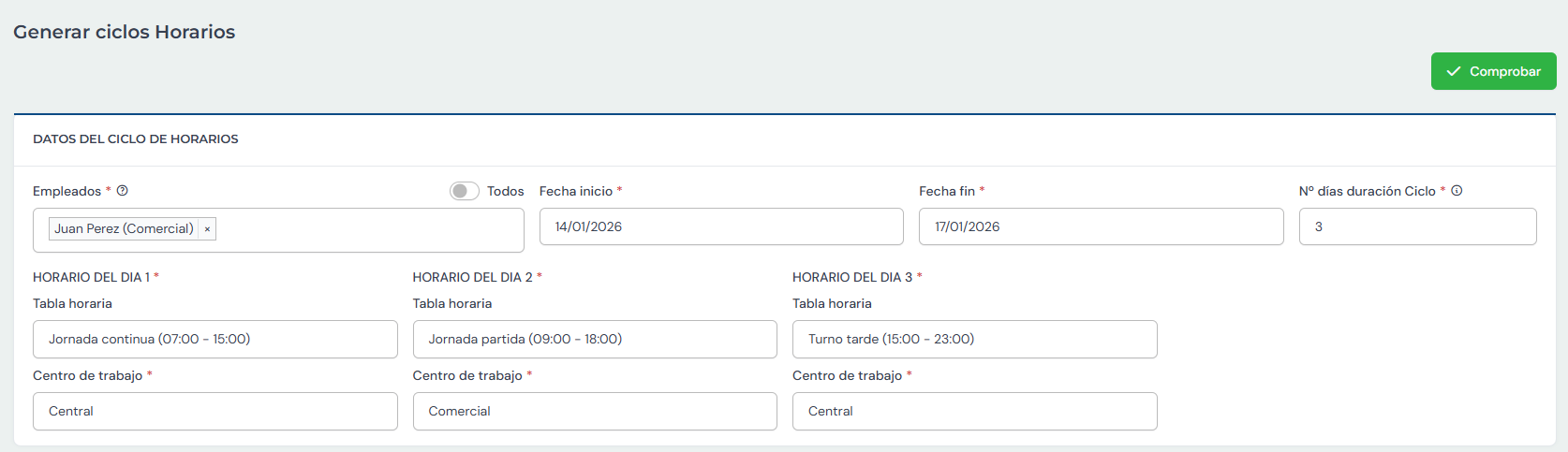Screen dimensions: 1568x452
Task: Click the Fecha inicio date field
Action: click(x=721, y=226)
